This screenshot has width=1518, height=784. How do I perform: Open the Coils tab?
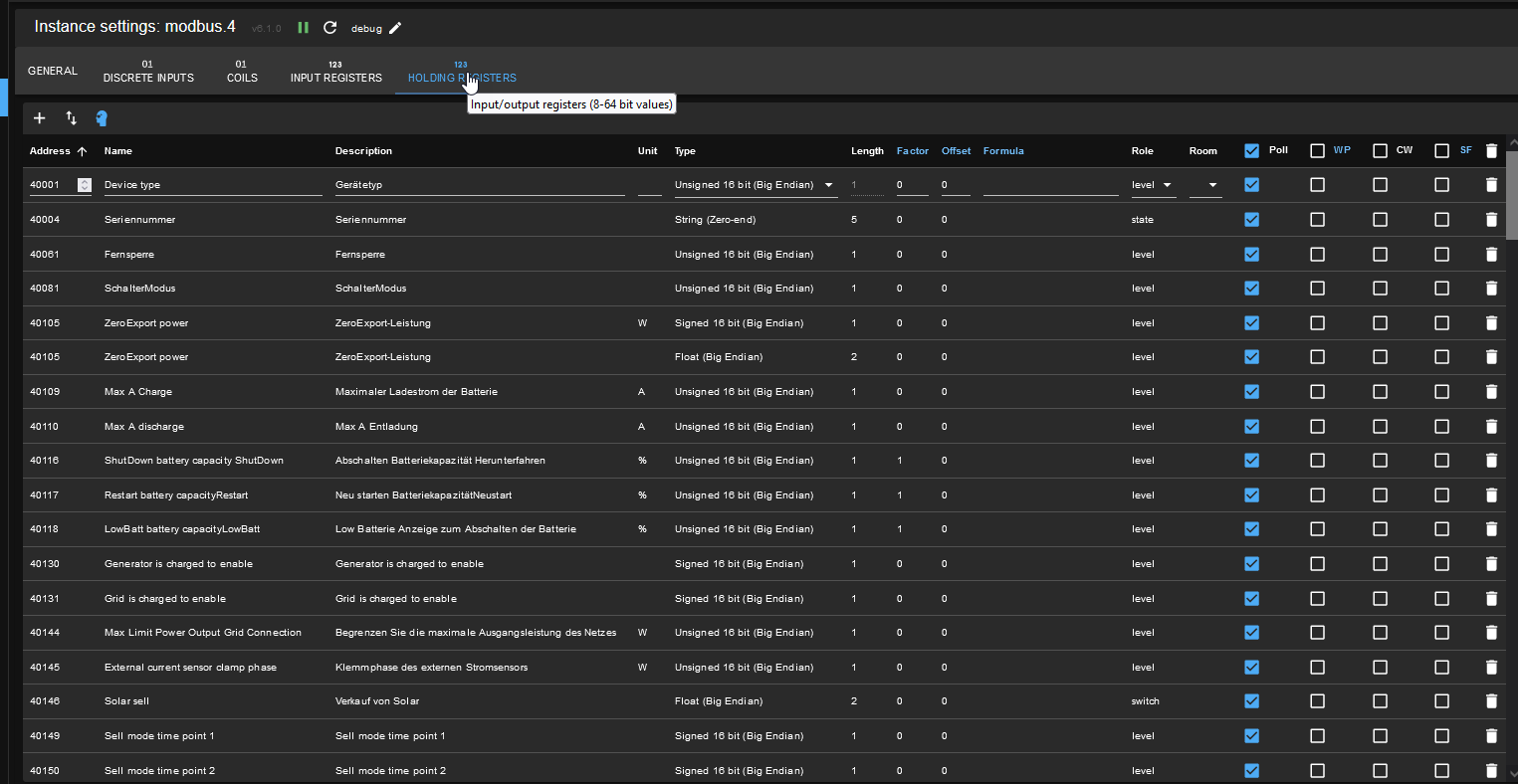pos(242,72)
